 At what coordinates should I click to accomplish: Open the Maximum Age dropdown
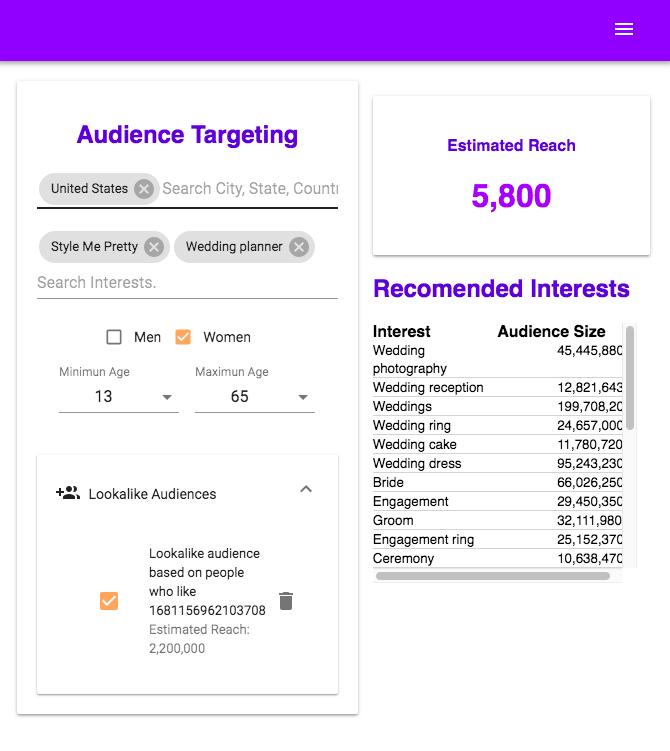tap(254, 397)
